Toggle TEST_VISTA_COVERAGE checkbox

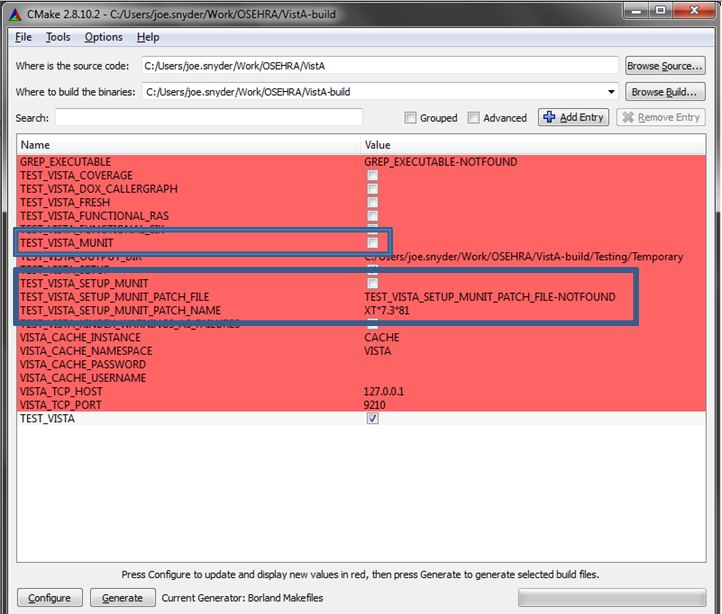click(372, 176)
